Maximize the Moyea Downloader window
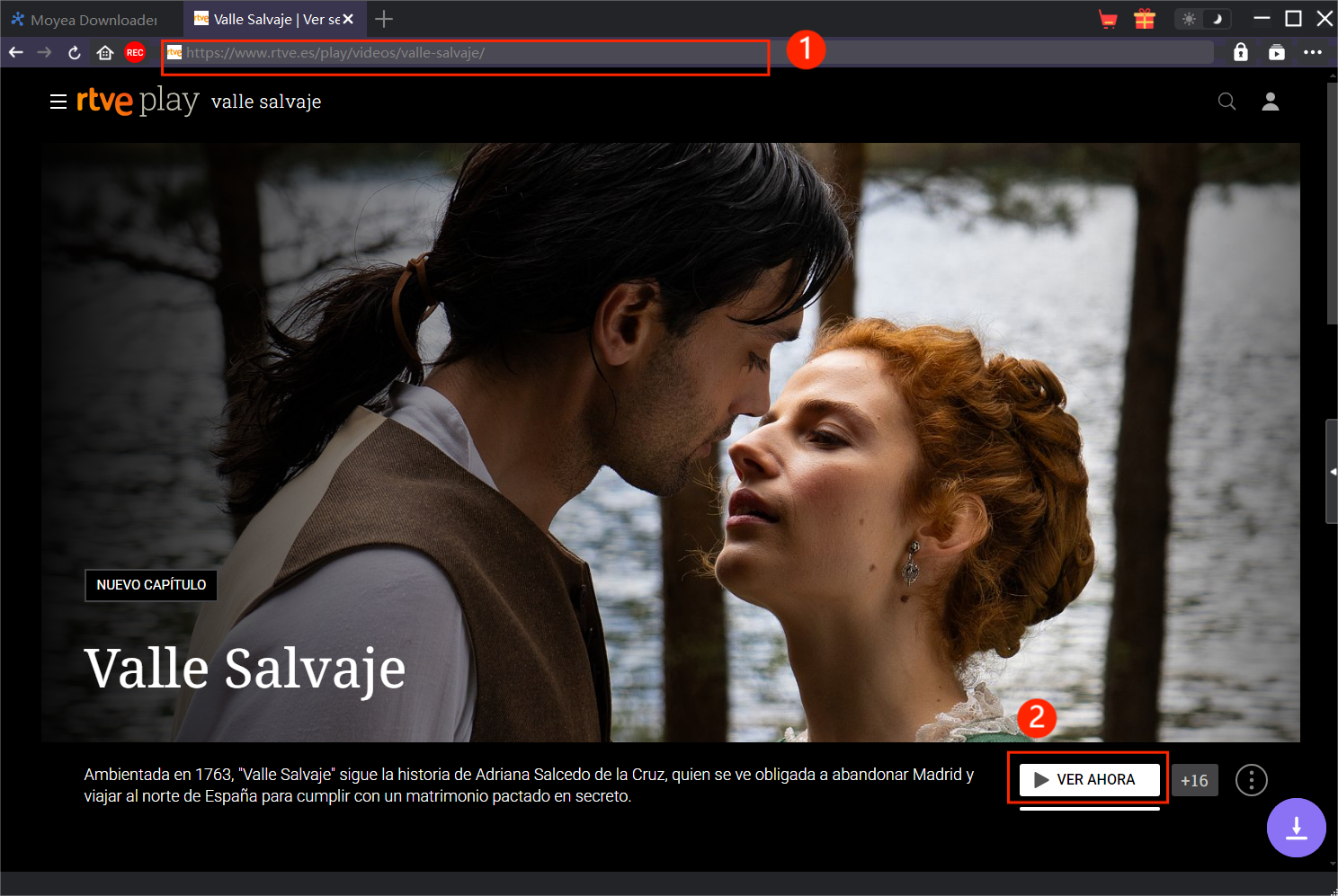 point(1293,19)
